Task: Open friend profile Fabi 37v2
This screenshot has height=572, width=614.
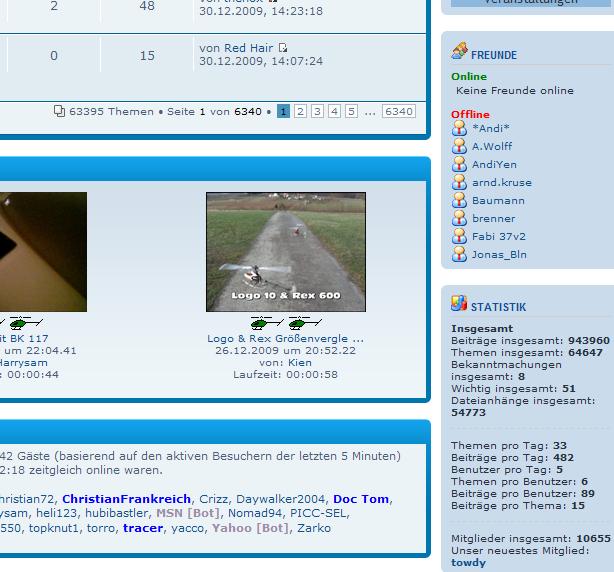Action: (498, 236)
